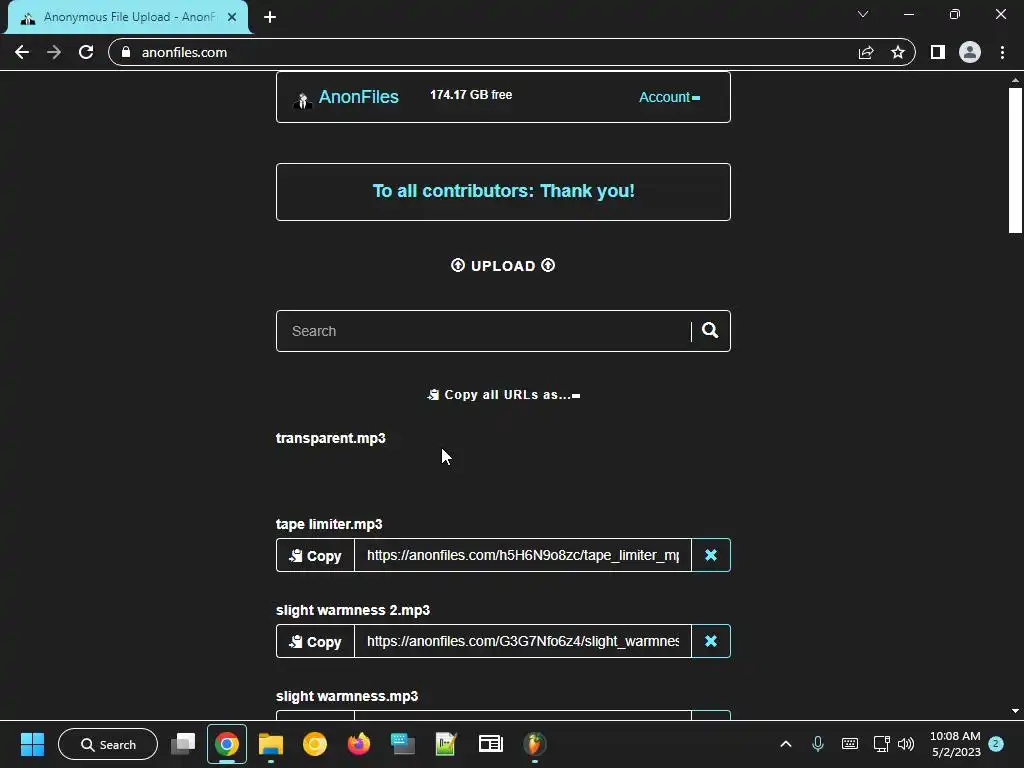Click the Chrome taskbar icon
Image resolution: width=1024 pixels, height=768 pixels.
pyautogui.click(x=227, y=744)
